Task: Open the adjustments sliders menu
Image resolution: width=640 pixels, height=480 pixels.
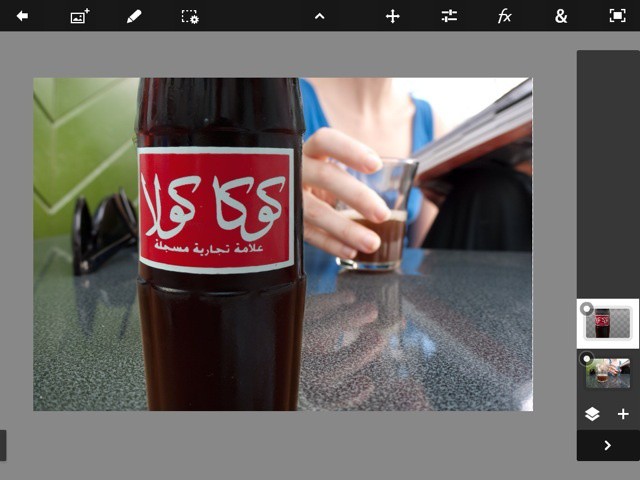Action: click(x=449, y=16)
